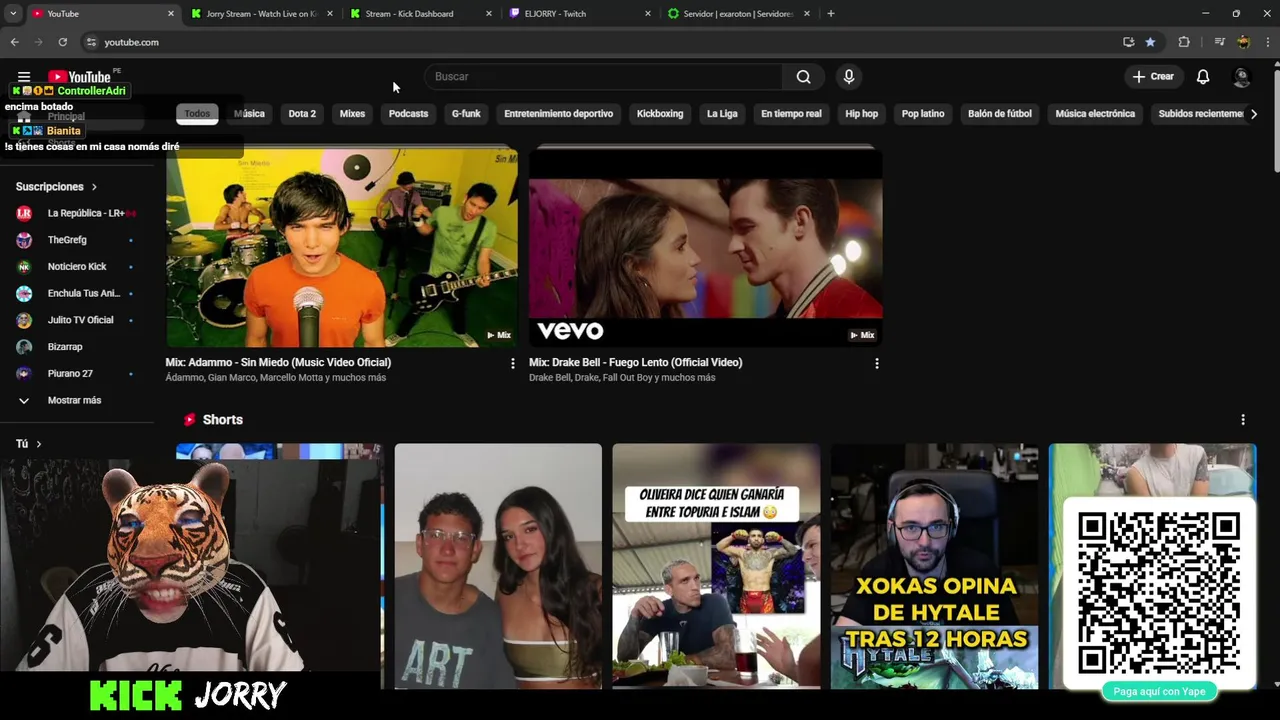Open Enchula Tus Ani... channel avatar

(x=24, y=294)
